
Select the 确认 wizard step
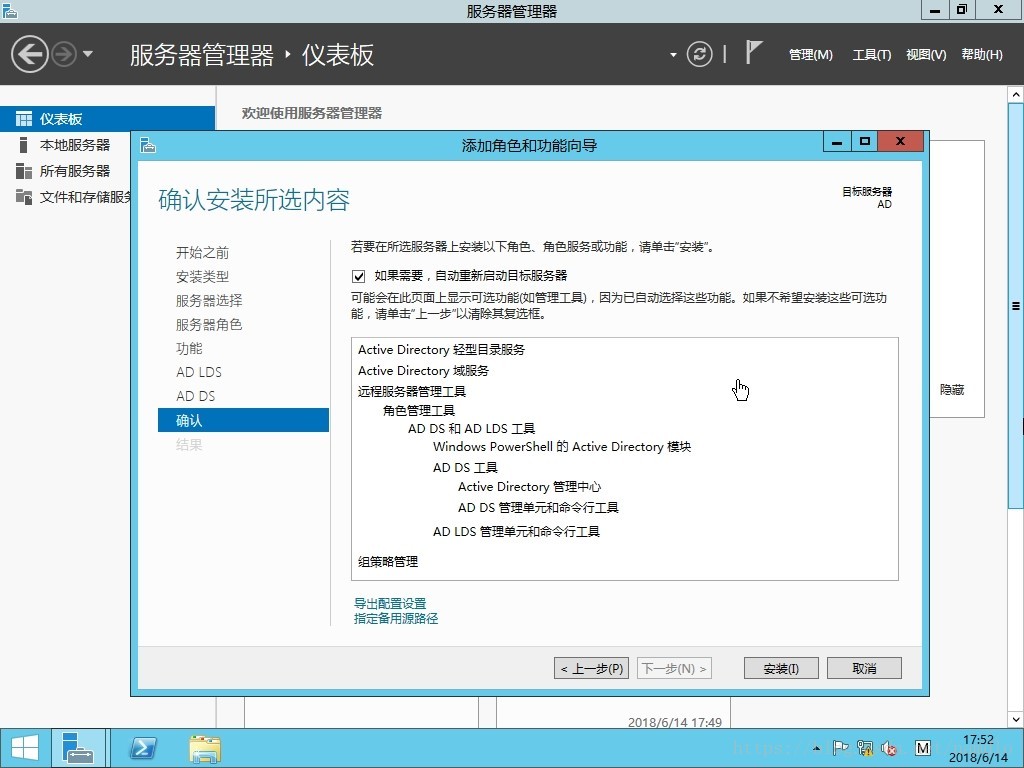[x=243, y=420]
